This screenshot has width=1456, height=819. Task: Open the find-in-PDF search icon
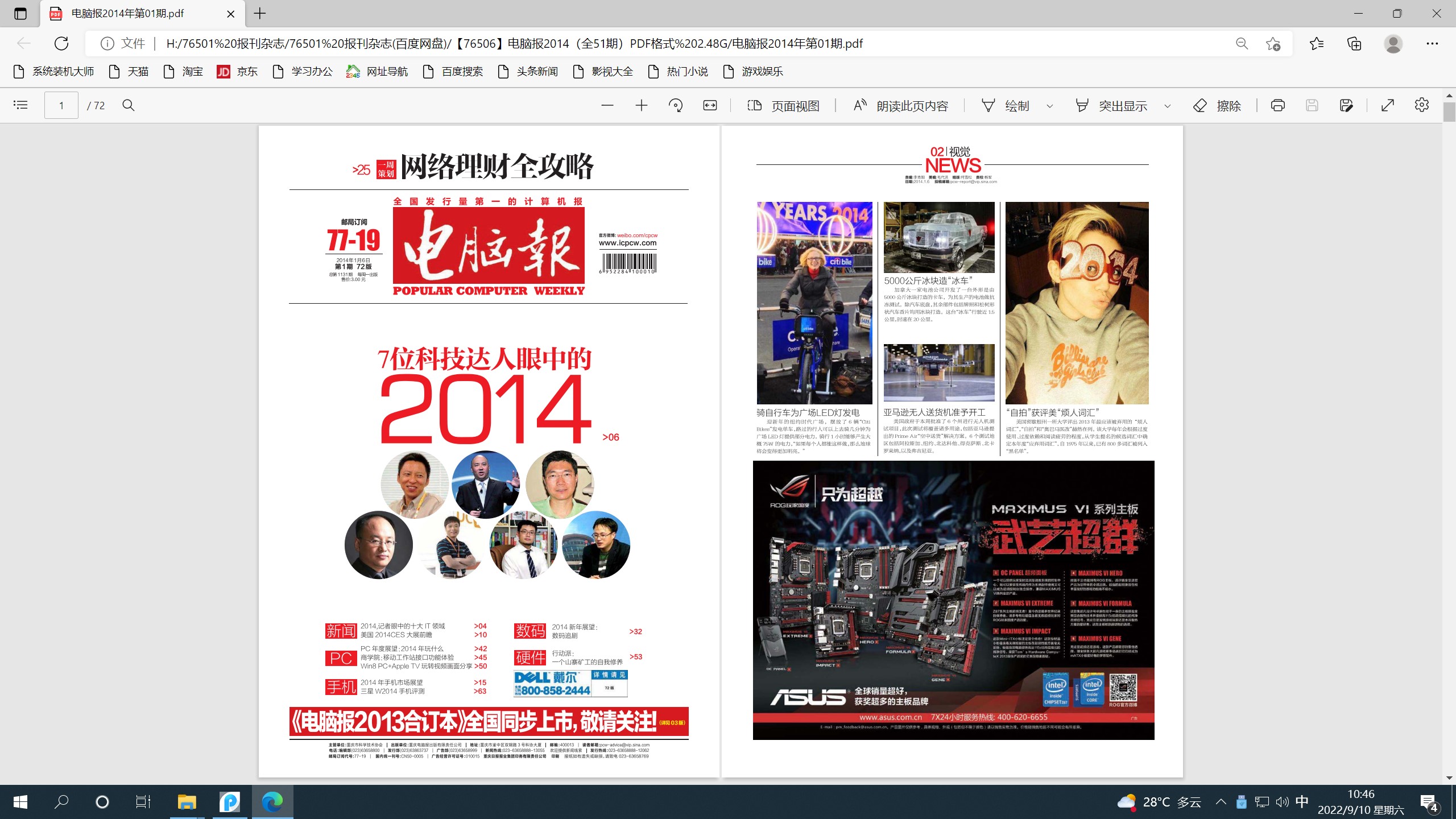[x=129, y=105]
